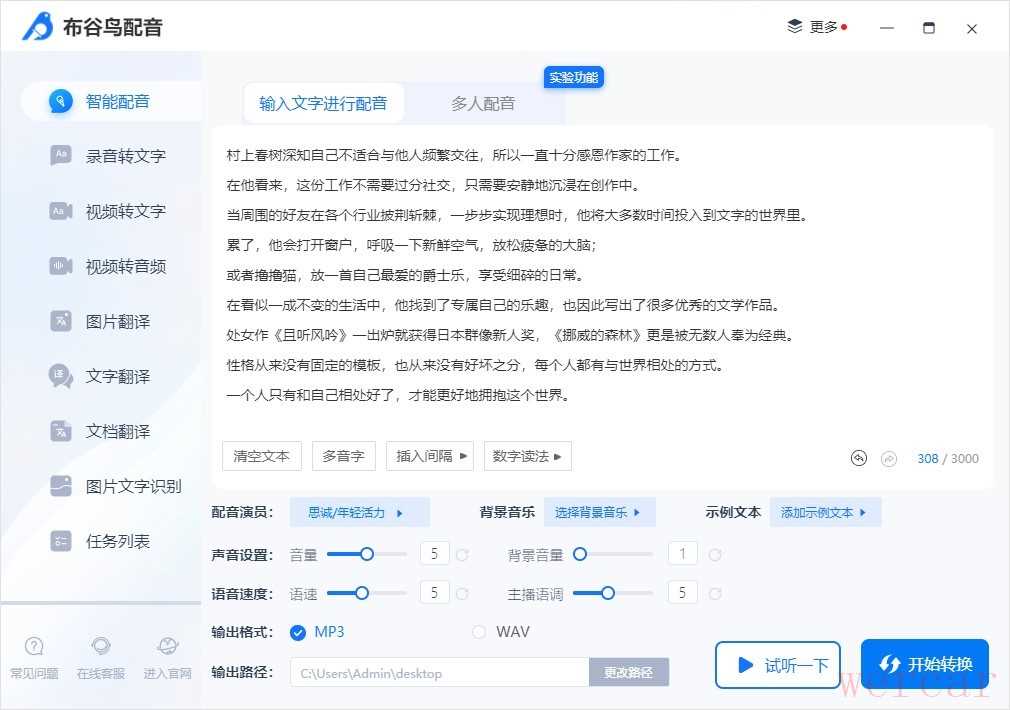Adjust the 语速 speed slider handle

362,593
